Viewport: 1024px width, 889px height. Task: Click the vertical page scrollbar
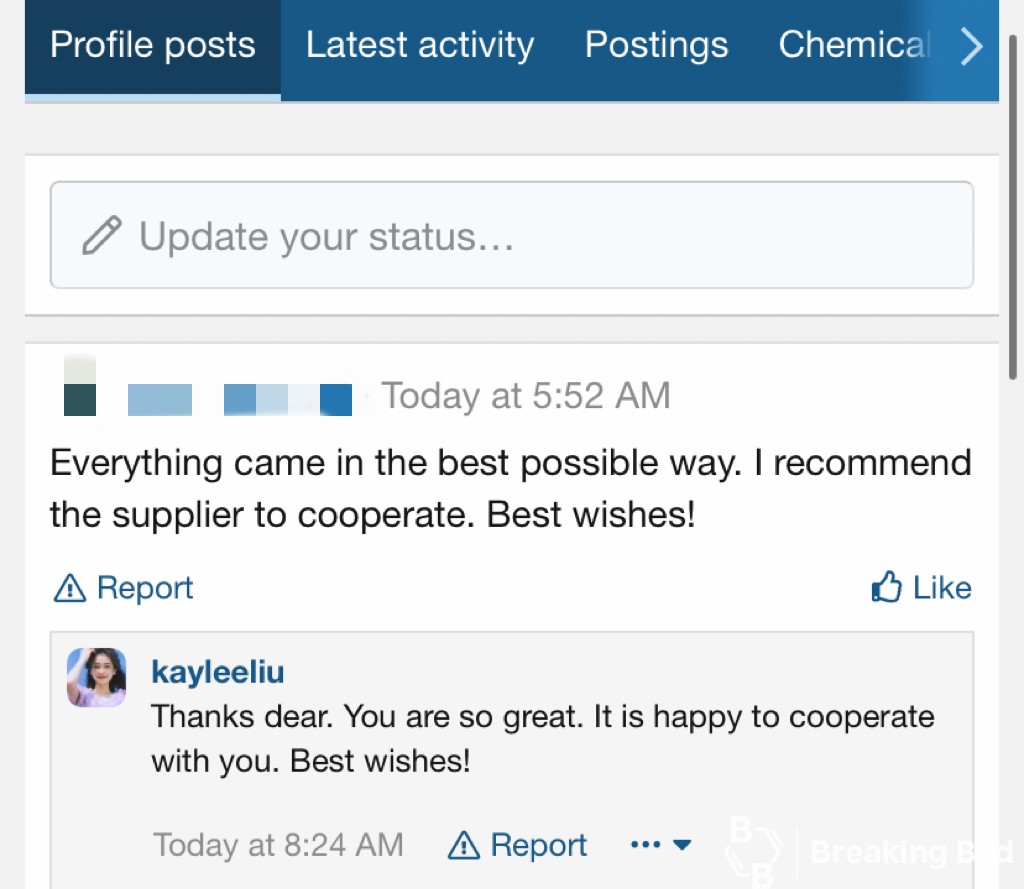click(x=1014, y=200)
